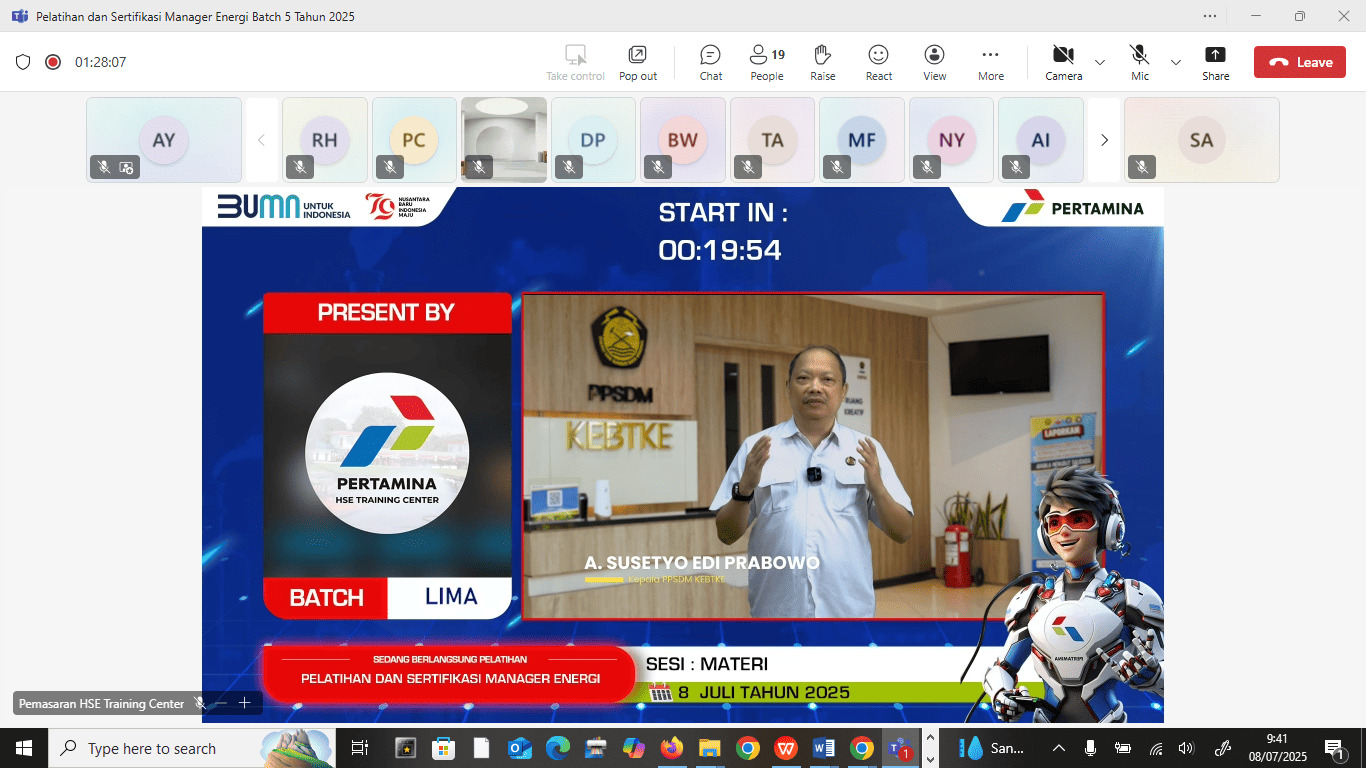The width and height of the screenshot is (1366, 768).
Task: Select participant RH tile
Action: (325, 140)
